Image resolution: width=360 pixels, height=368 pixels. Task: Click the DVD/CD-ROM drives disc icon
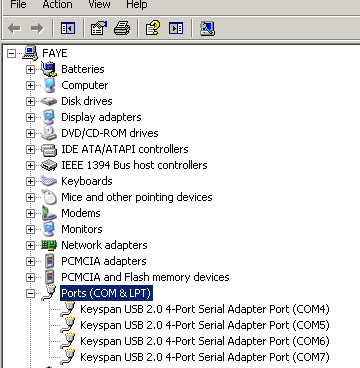(x=49, y=133)
